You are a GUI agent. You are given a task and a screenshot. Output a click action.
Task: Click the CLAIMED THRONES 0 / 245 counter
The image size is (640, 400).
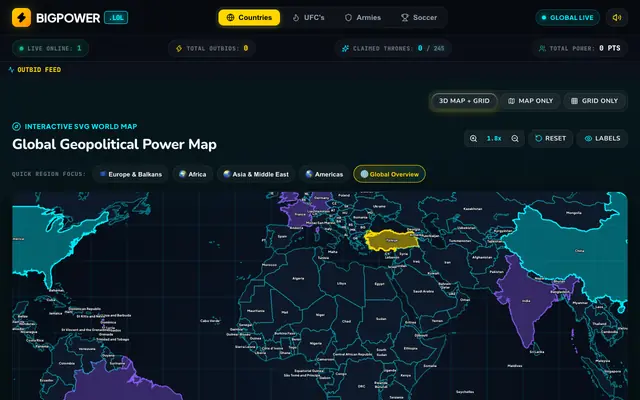pos(393,48)
